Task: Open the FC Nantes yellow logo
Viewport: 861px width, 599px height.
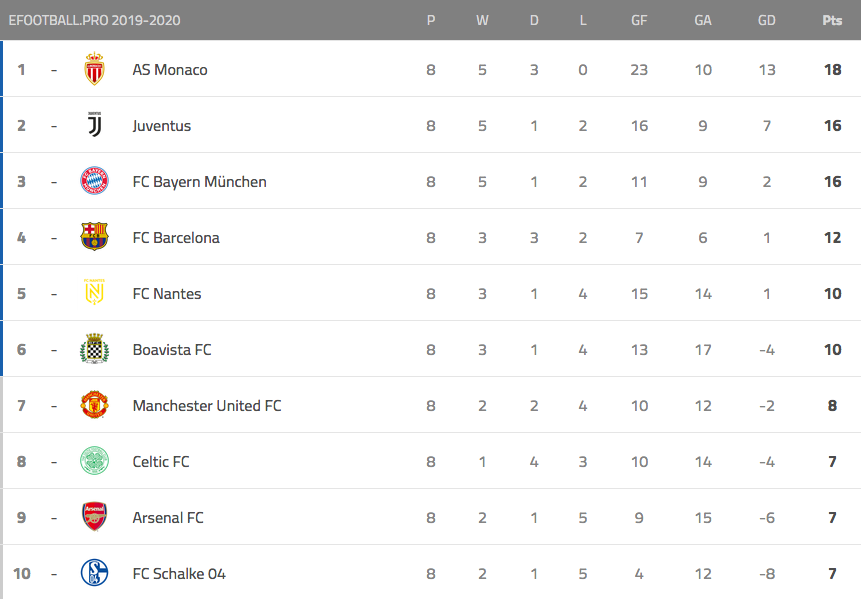Action: pos(94,292)
